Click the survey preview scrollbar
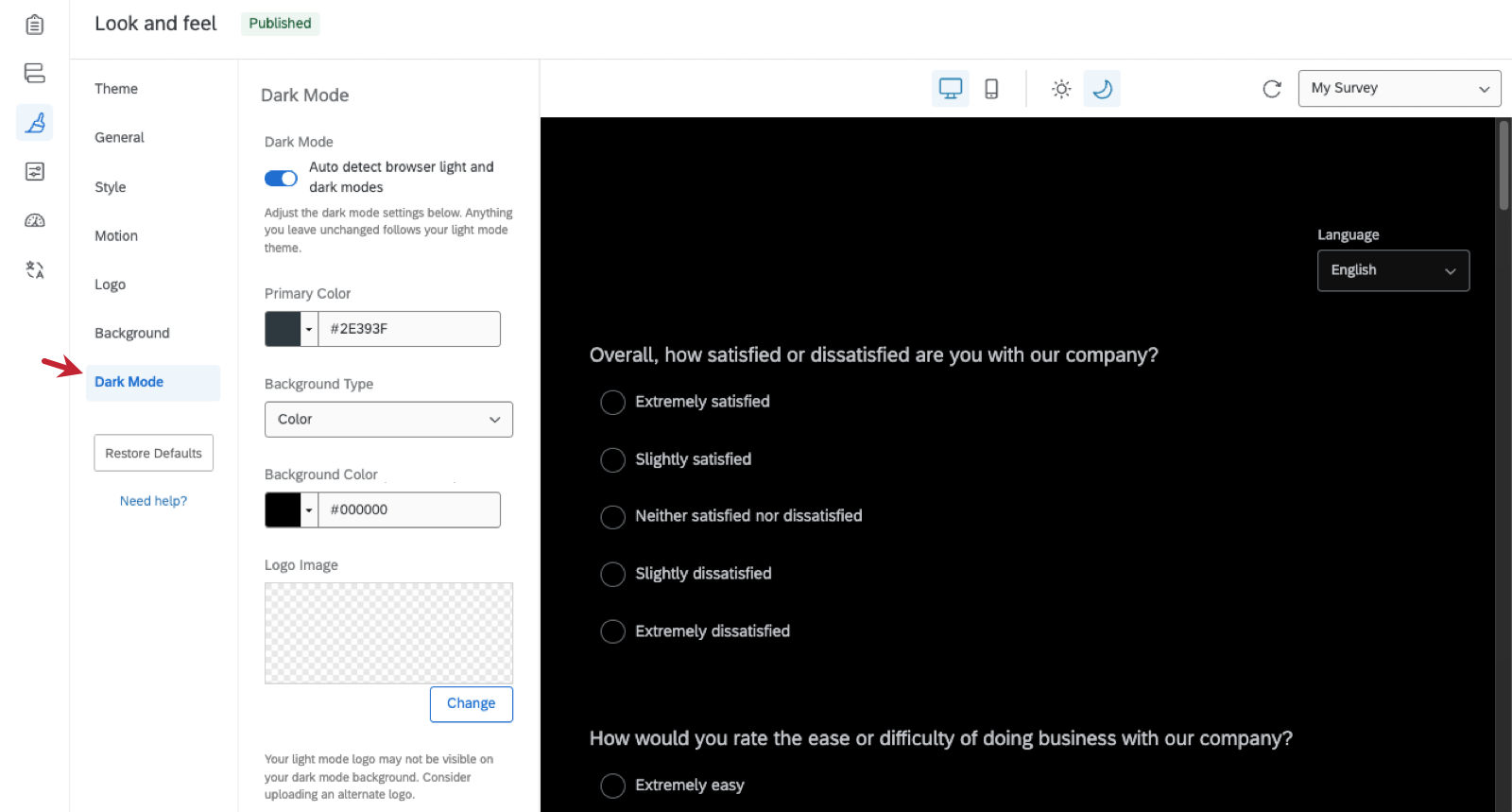1512x812 pixels. 1503,166
